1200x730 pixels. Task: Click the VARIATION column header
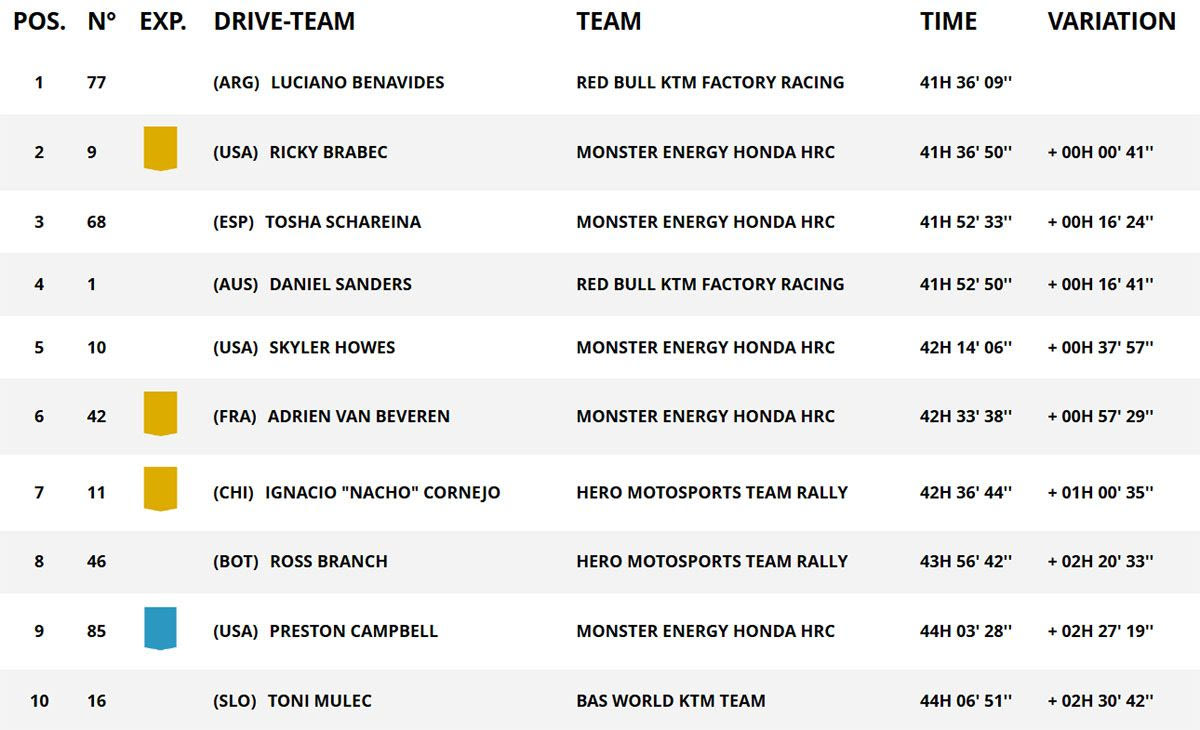click(x=1111, y=22)
